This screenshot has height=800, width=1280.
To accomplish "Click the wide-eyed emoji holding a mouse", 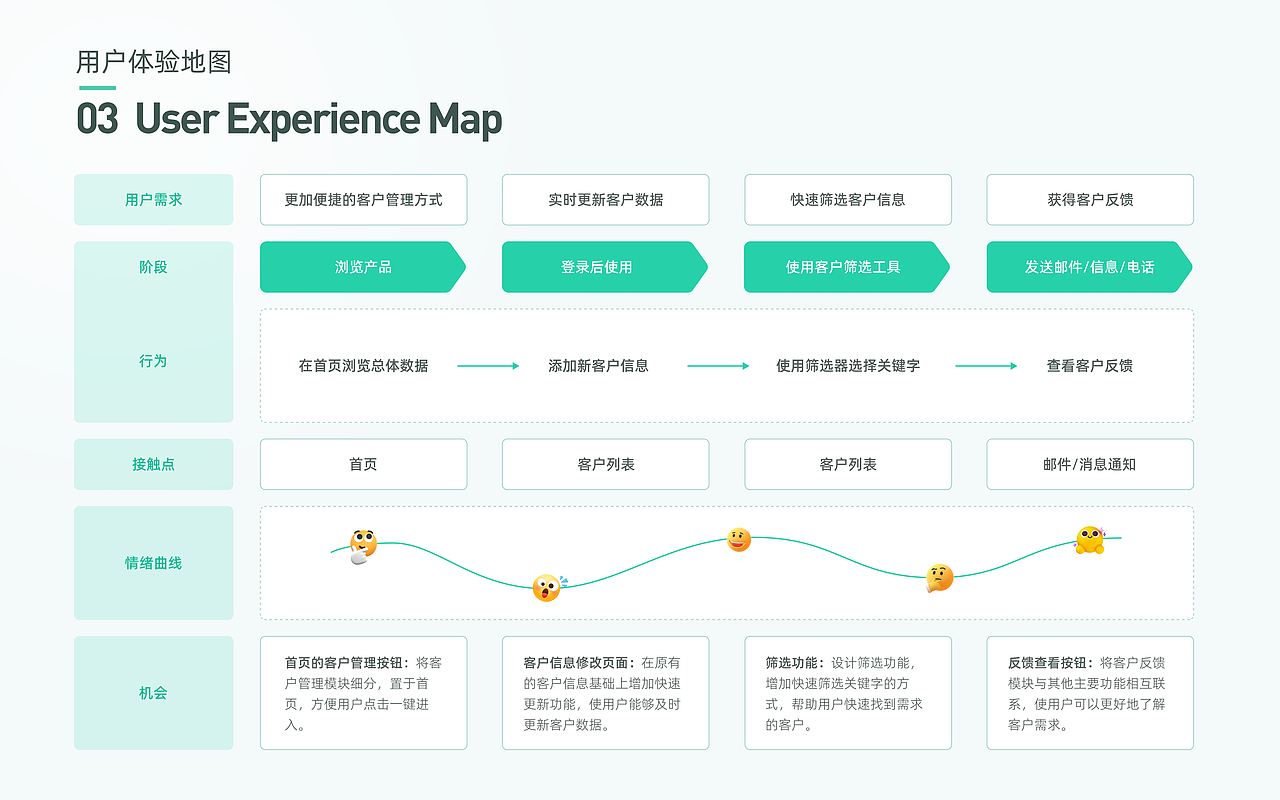I will [363, 546].
